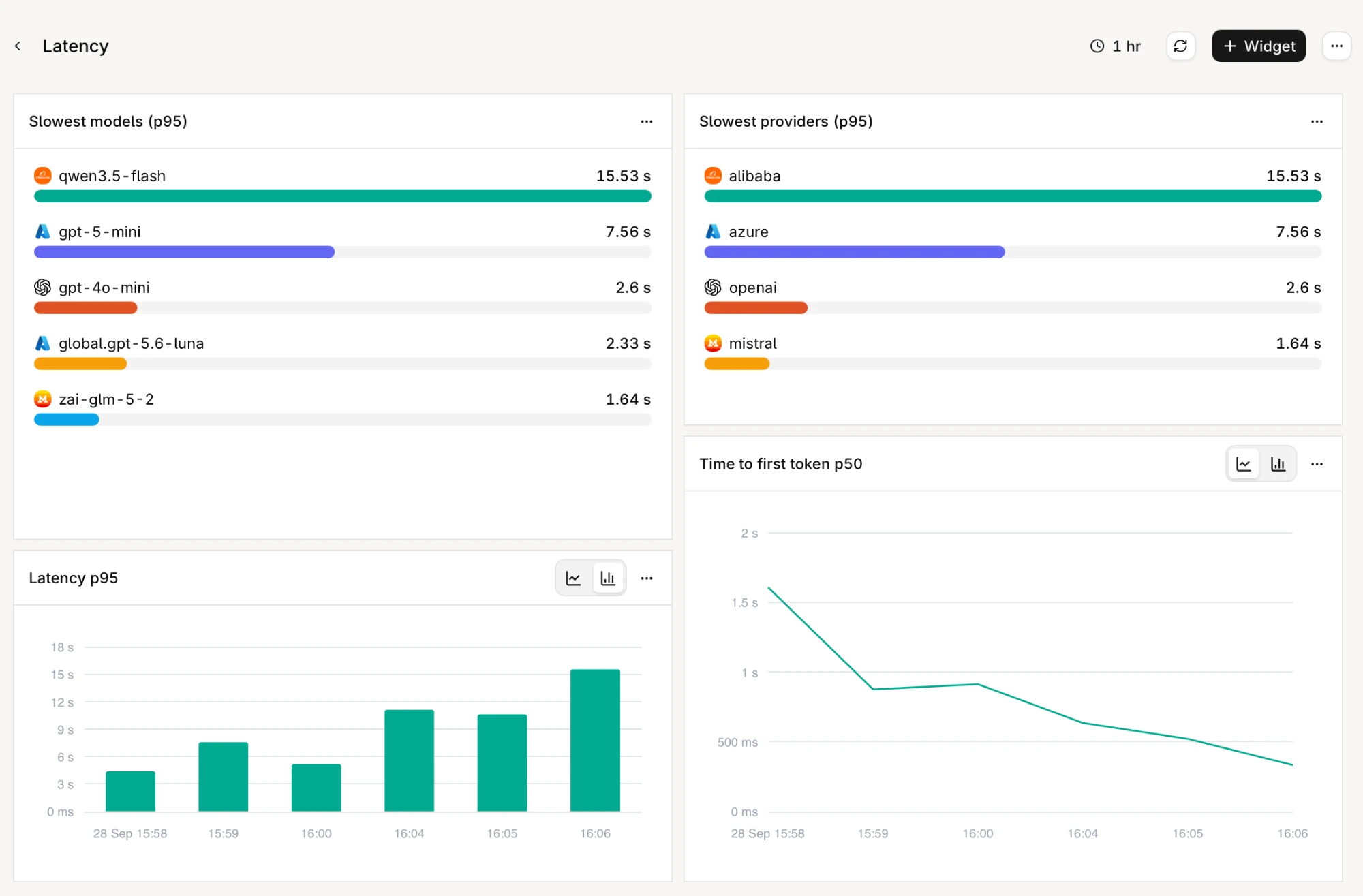This screenshot has height=896, width=1363.
Task: Select the gpt-5-mini model label
Action: (x=99, y=232)
